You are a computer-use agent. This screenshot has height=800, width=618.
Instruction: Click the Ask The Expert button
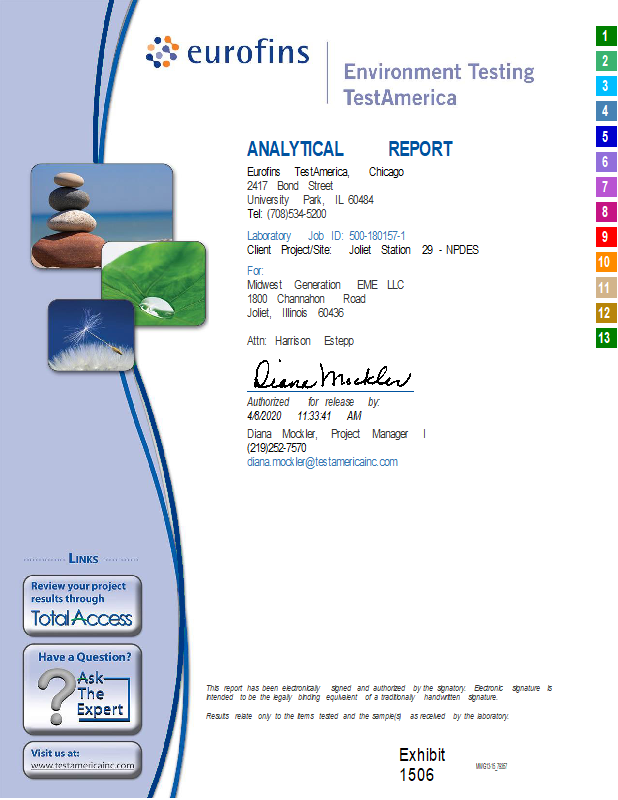coord(82,688)
